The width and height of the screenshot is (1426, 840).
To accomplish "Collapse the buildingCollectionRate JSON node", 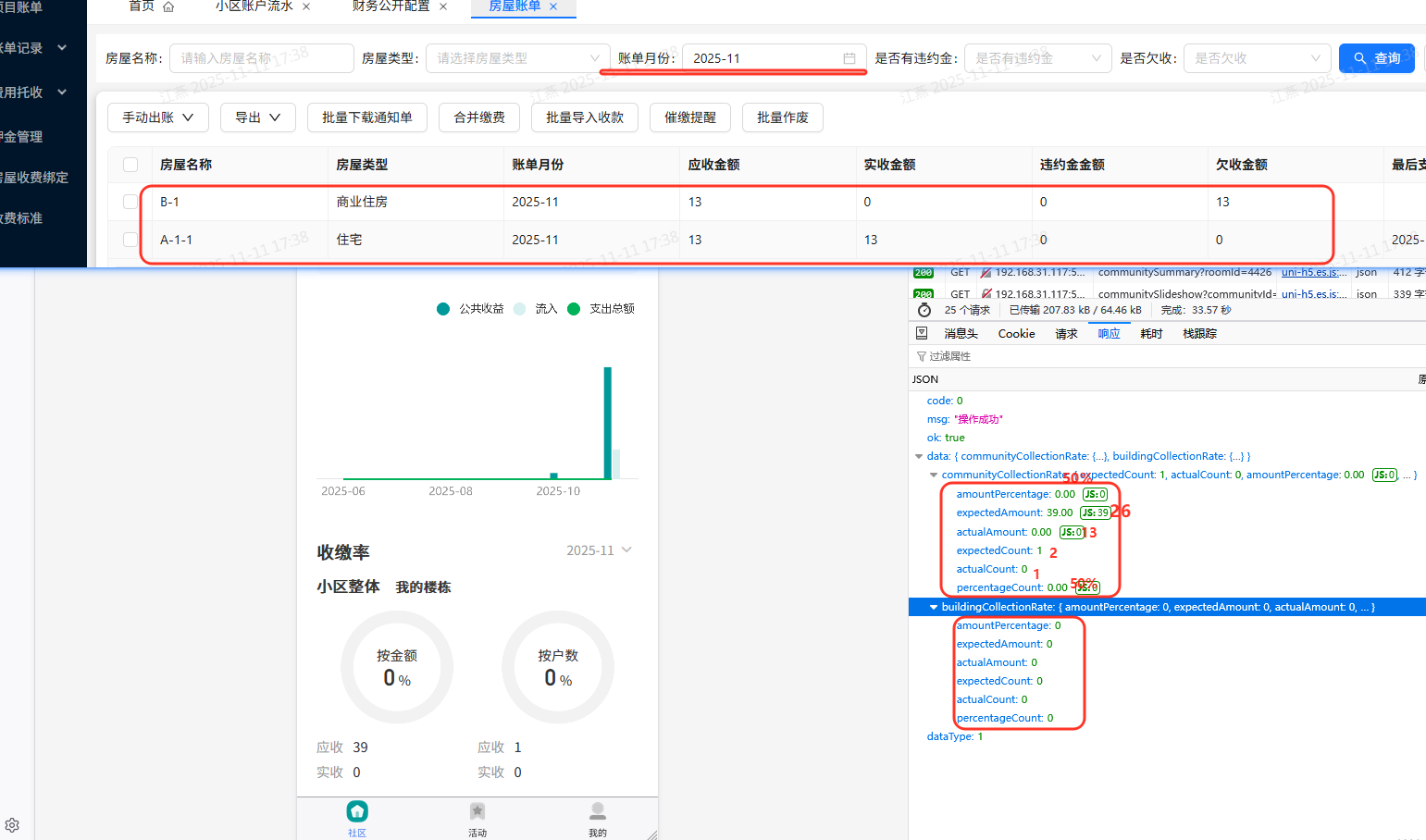I will [x=934, y=607].
